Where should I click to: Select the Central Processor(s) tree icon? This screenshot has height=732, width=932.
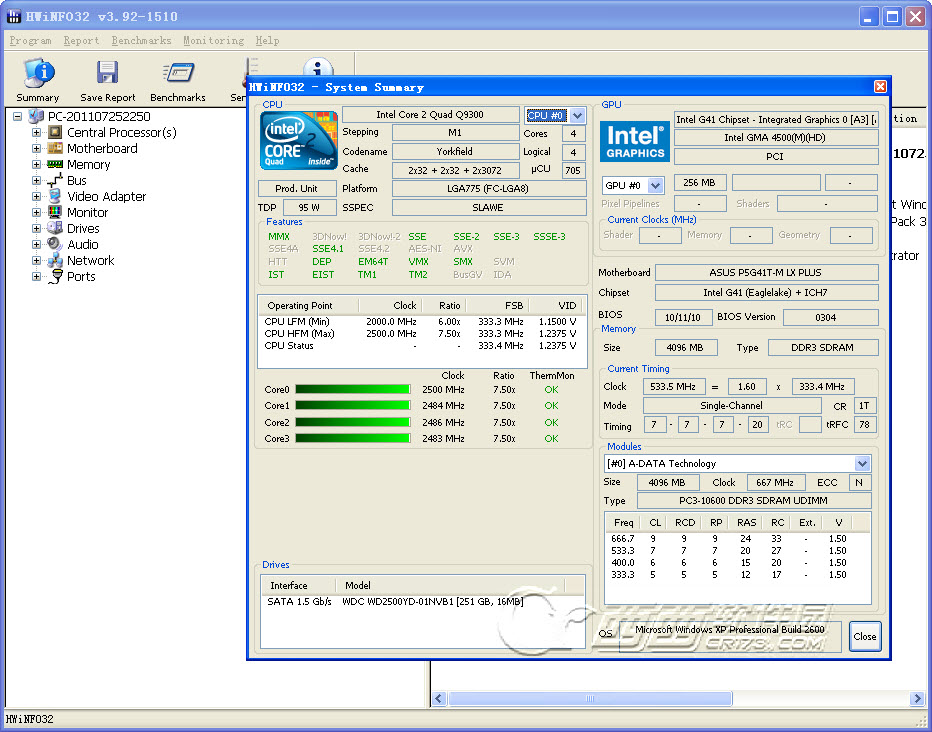coord(55,132)
